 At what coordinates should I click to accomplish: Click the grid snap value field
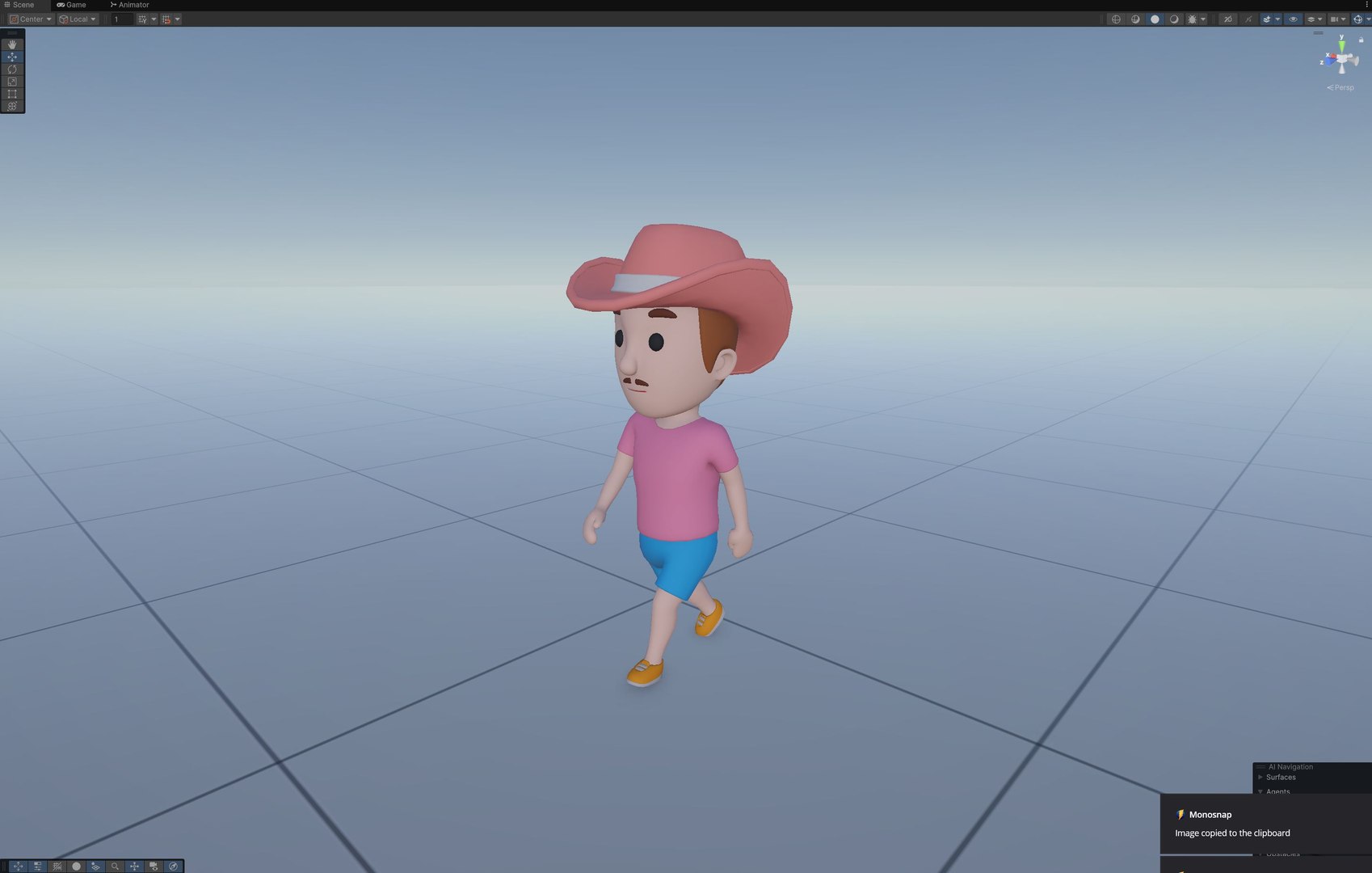(121, 19)
